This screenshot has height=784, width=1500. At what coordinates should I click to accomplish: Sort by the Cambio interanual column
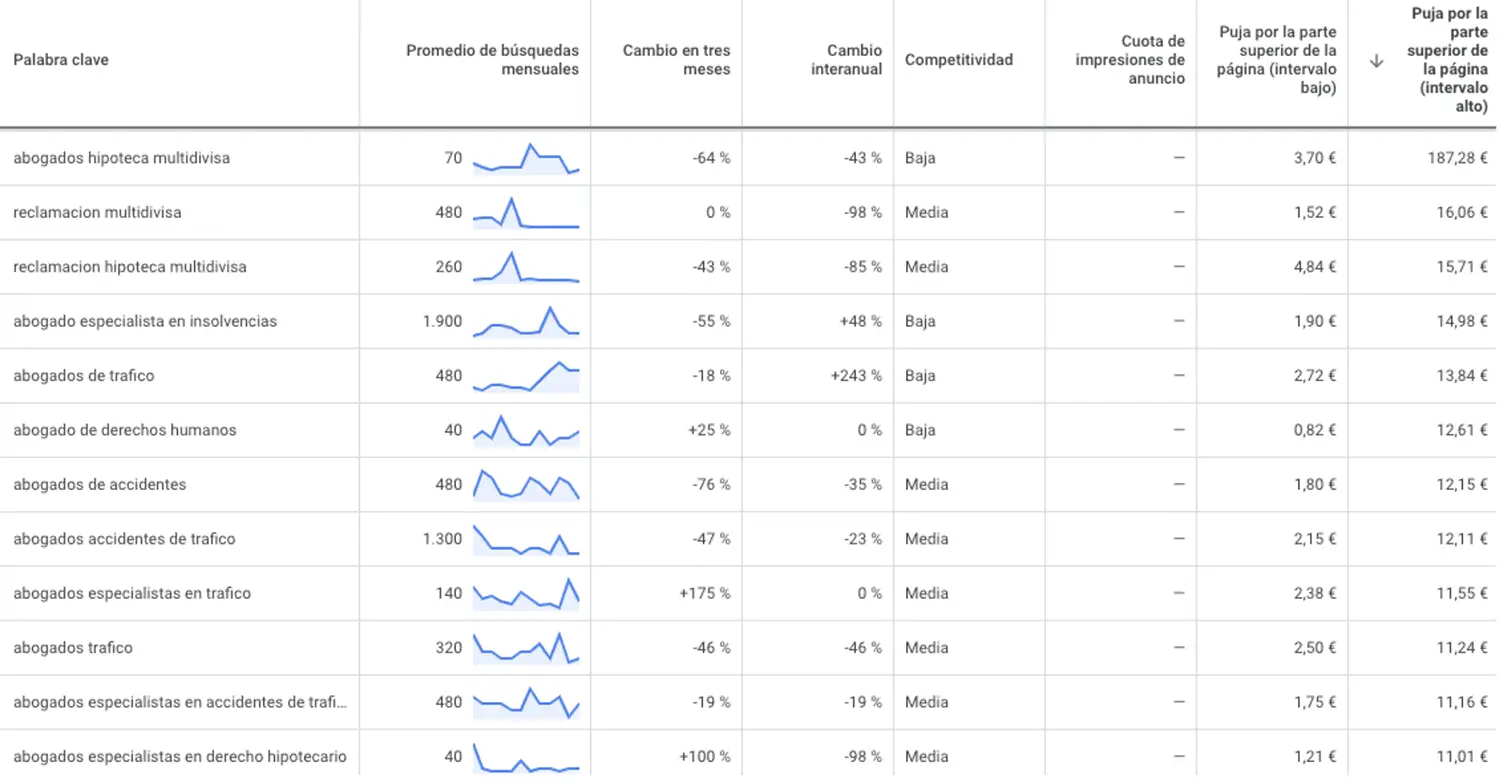(847, 60)
